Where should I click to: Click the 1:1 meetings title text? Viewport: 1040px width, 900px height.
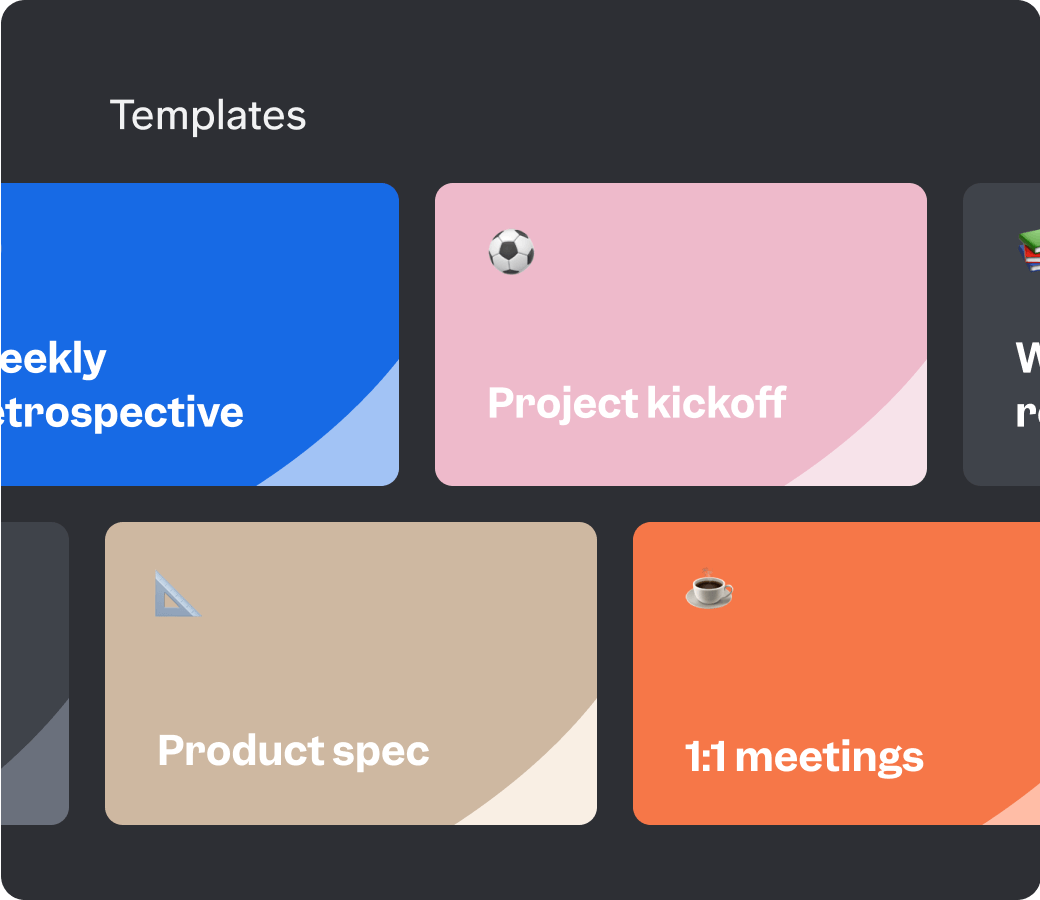[802, 757]
